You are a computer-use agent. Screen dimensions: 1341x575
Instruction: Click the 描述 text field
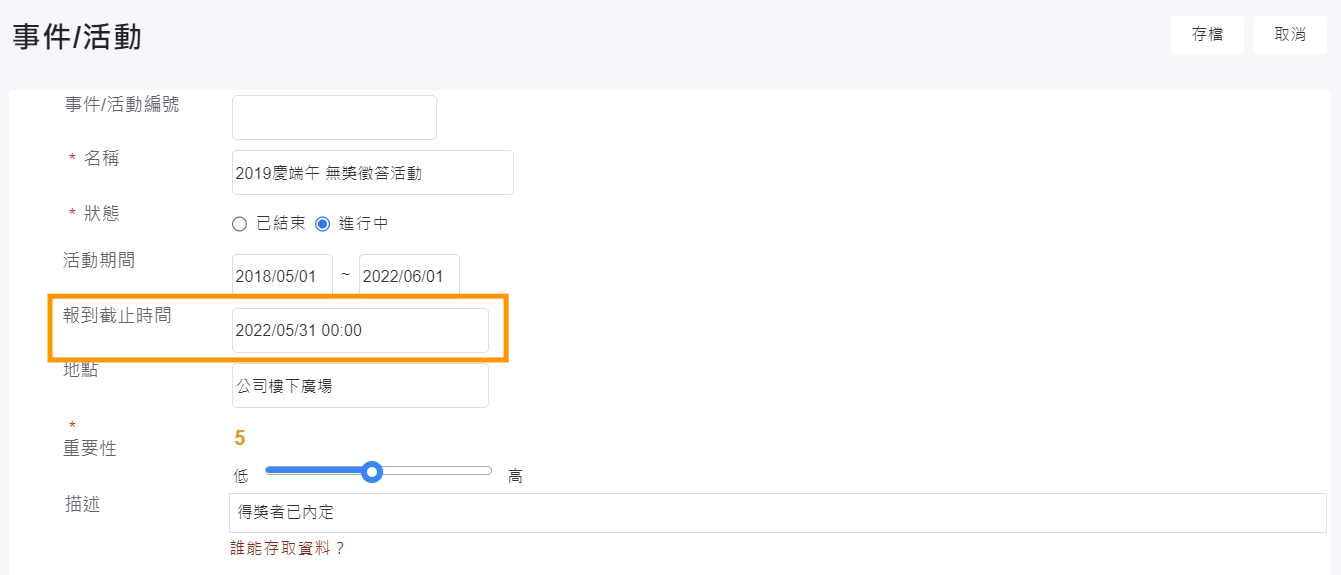point(777,513)
